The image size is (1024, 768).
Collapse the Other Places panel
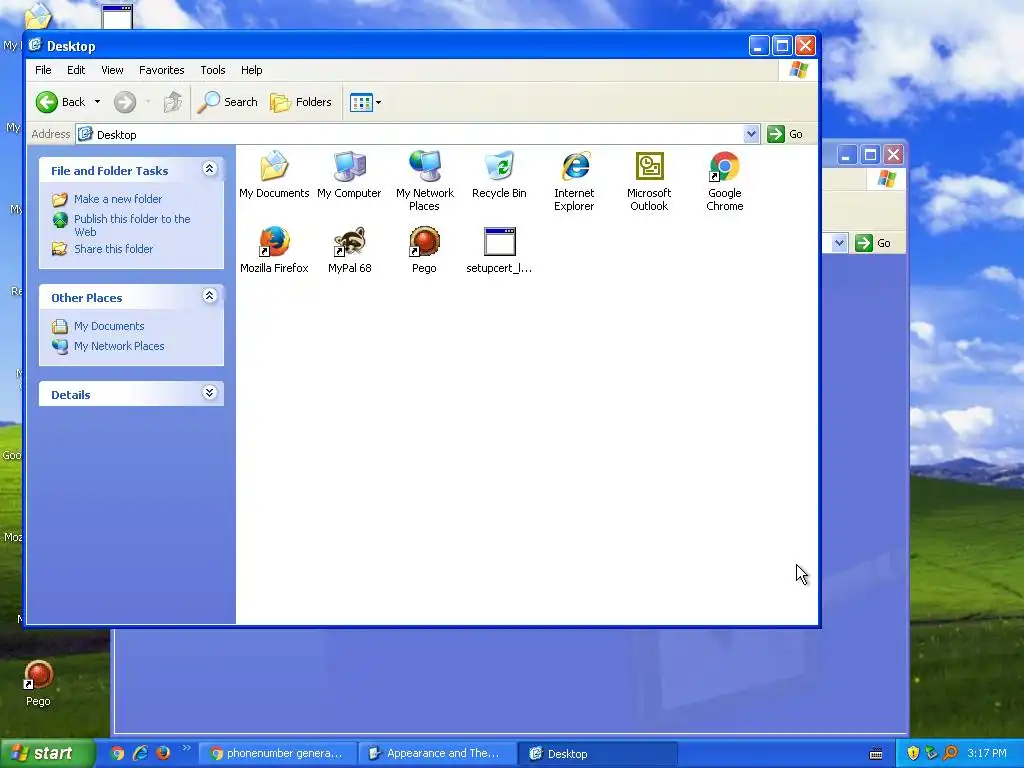pos(209,296)
